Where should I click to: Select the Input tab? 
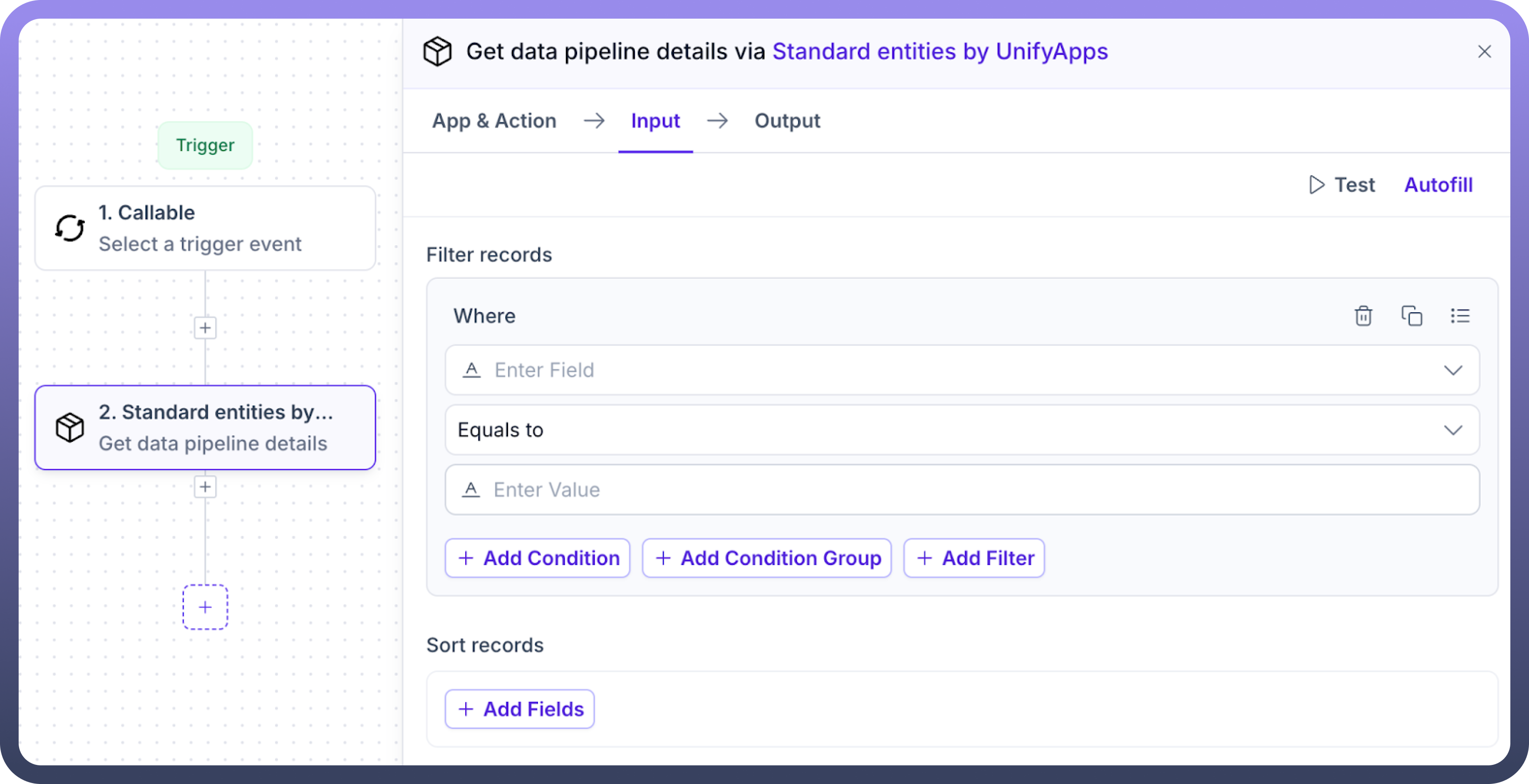655,121
